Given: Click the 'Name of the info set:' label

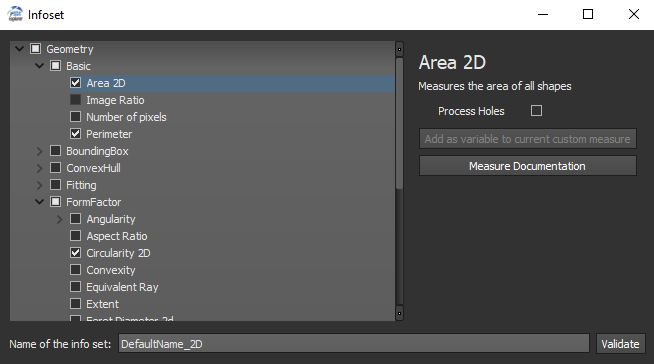Looking at the screenshot, I should pyautogui.click(x=60, y=344).
